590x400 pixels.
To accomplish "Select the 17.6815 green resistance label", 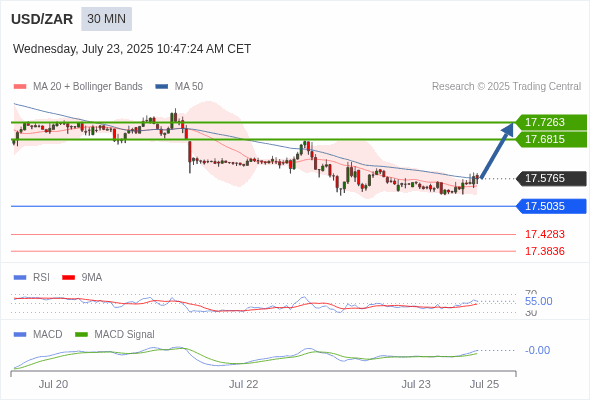I will pyautogui.click(x=551, y=139).
